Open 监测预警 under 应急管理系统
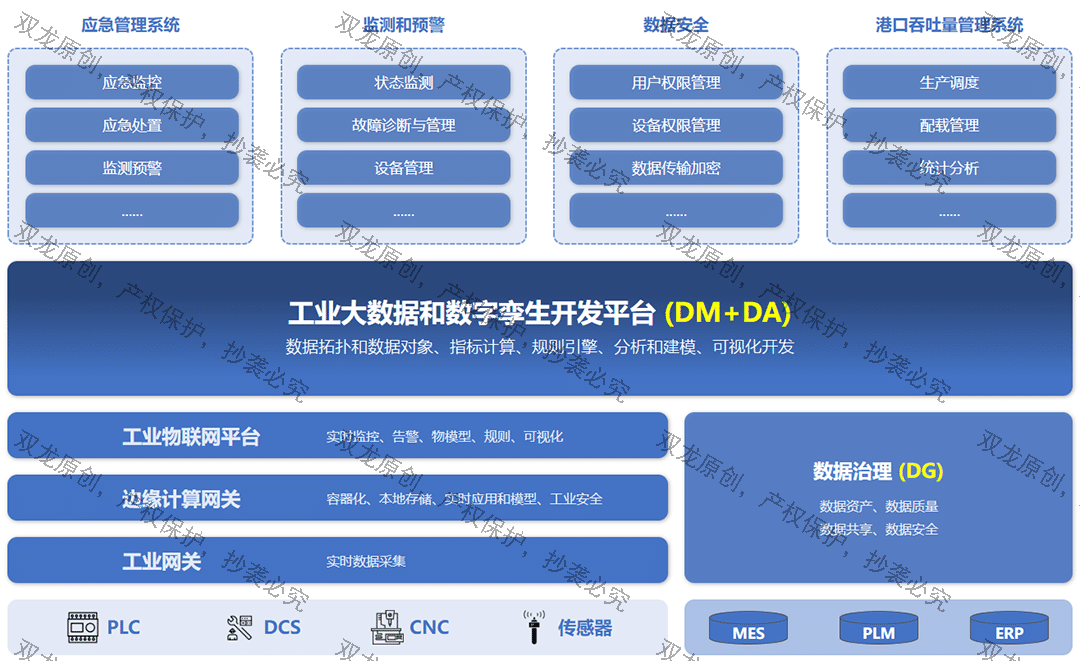This screenshot has width=1080, height=661. pos(132,168)
